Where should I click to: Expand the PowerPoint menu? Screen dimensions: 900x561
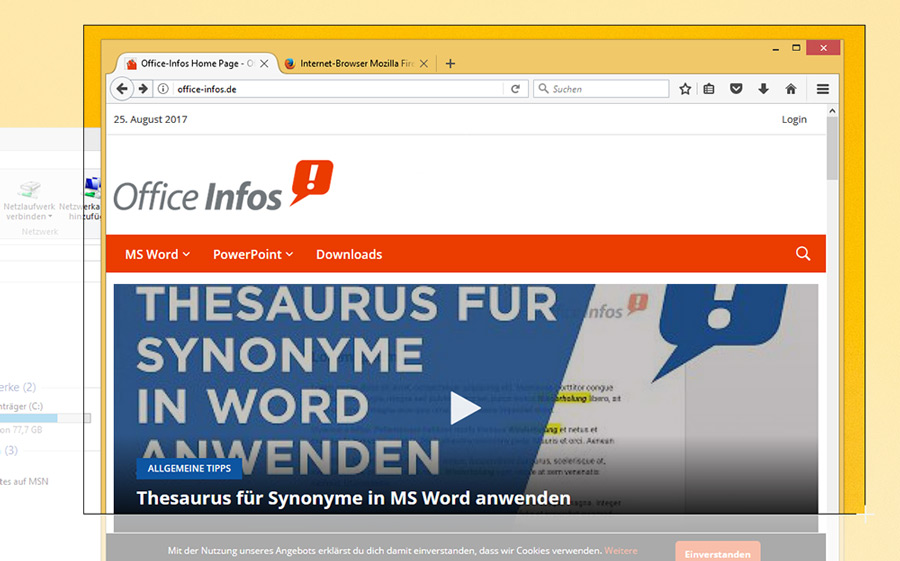coord(253,254)
